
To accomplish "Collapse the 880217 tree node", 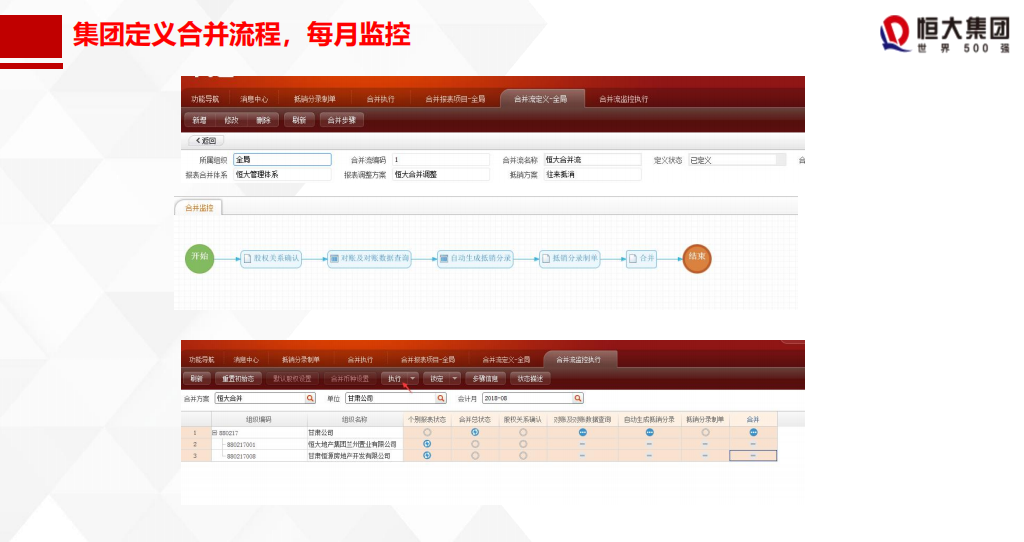I will pyautogui.click(x=214, y=433).
